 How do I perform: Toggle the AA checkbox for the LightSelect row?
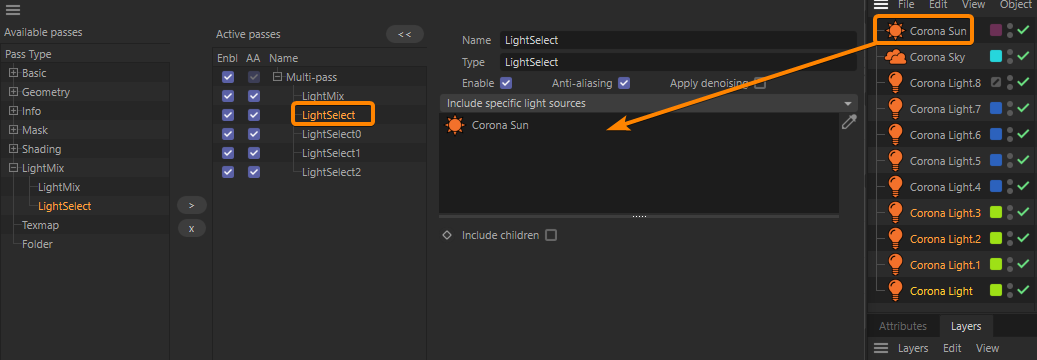(254, 115)
